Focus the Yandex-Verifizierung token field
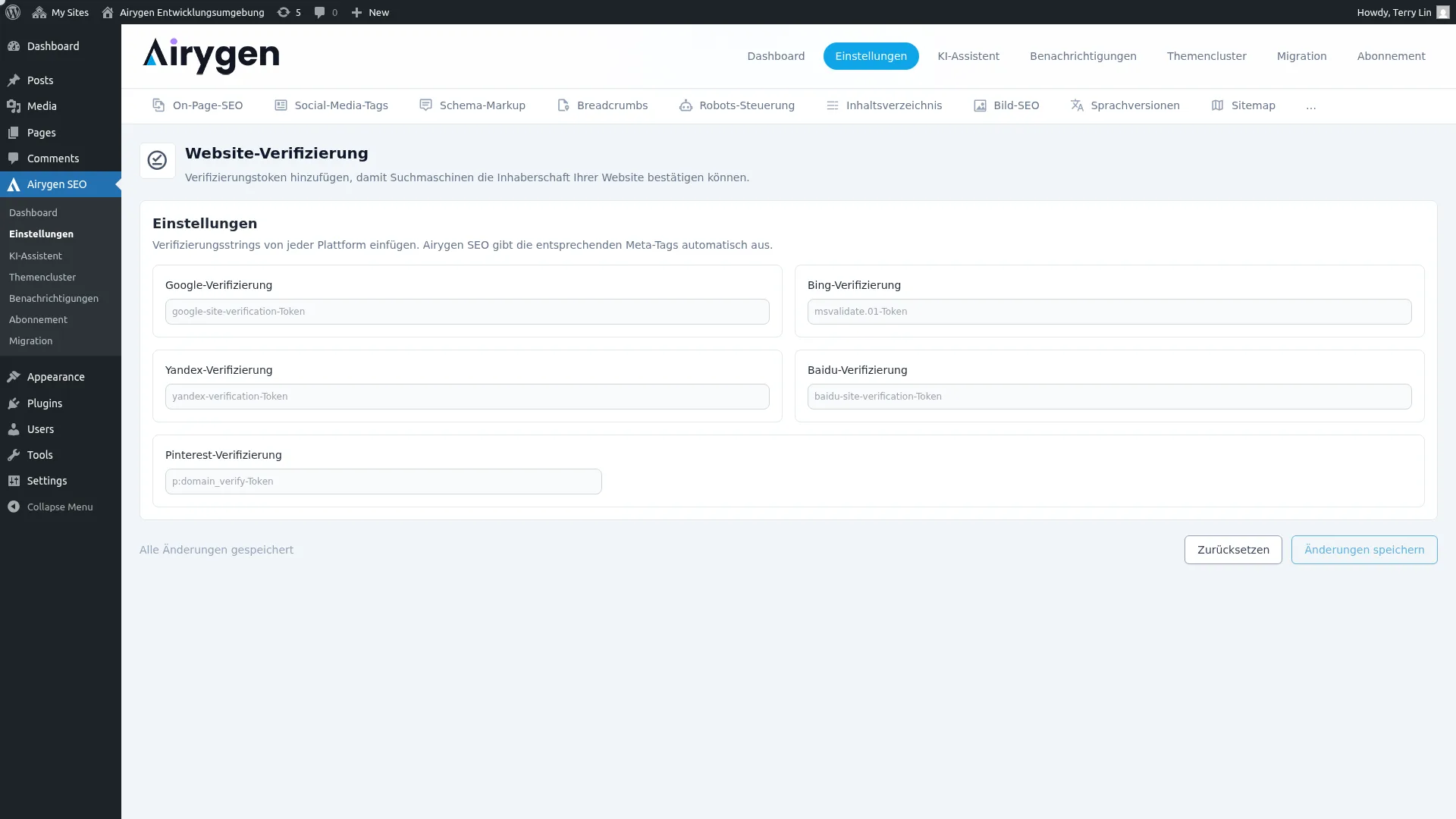1456x819 pixels. (x=467, y=397)
